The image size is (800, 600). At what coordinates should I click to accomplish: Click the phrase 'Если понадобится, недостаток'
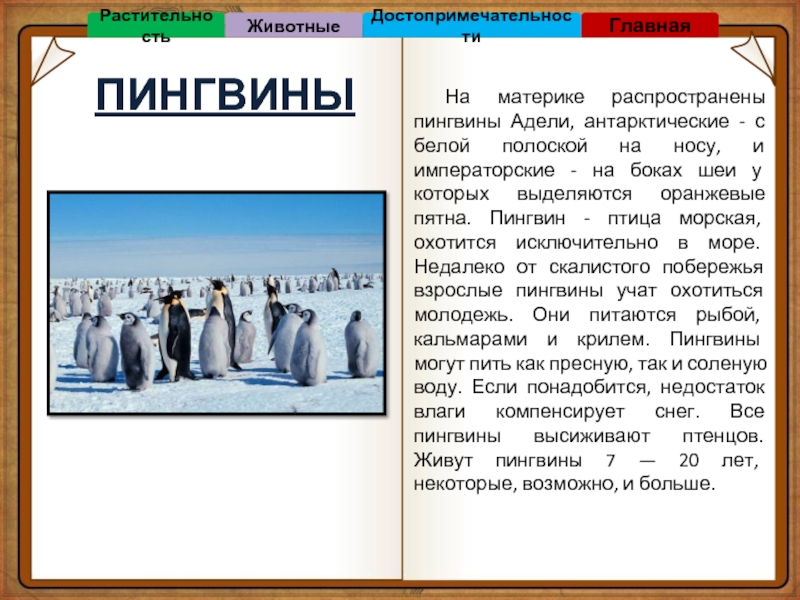pos(618,387)
